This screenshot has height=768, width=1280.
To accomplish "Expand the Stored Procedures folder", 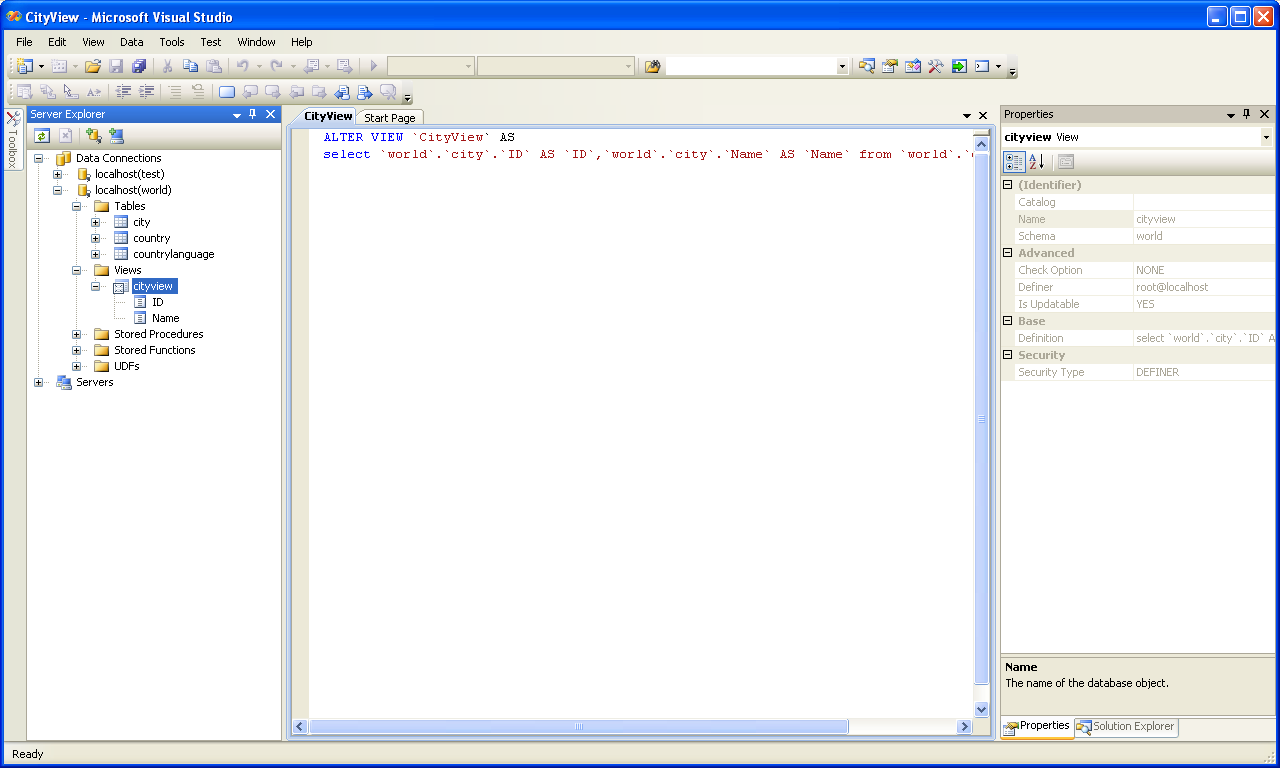I will (x=77, y=334).
